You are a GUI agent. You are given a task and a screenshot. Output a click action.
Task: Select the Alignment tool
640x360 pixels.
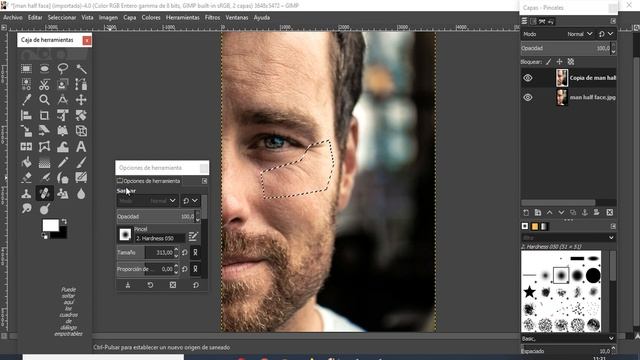(x=27, y=116)
